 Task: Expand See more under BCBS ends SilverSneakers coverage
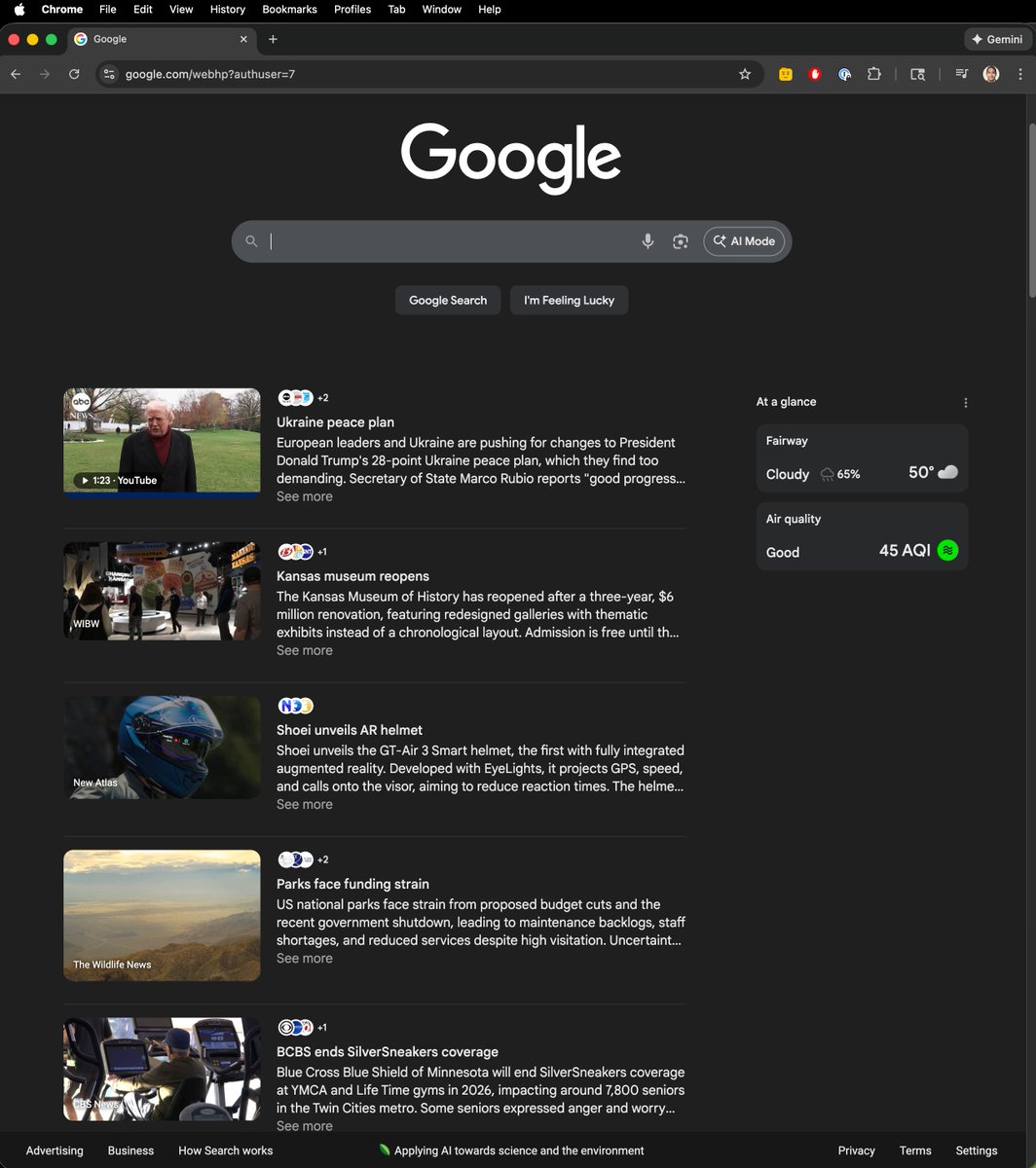[x=305, y=1126]
